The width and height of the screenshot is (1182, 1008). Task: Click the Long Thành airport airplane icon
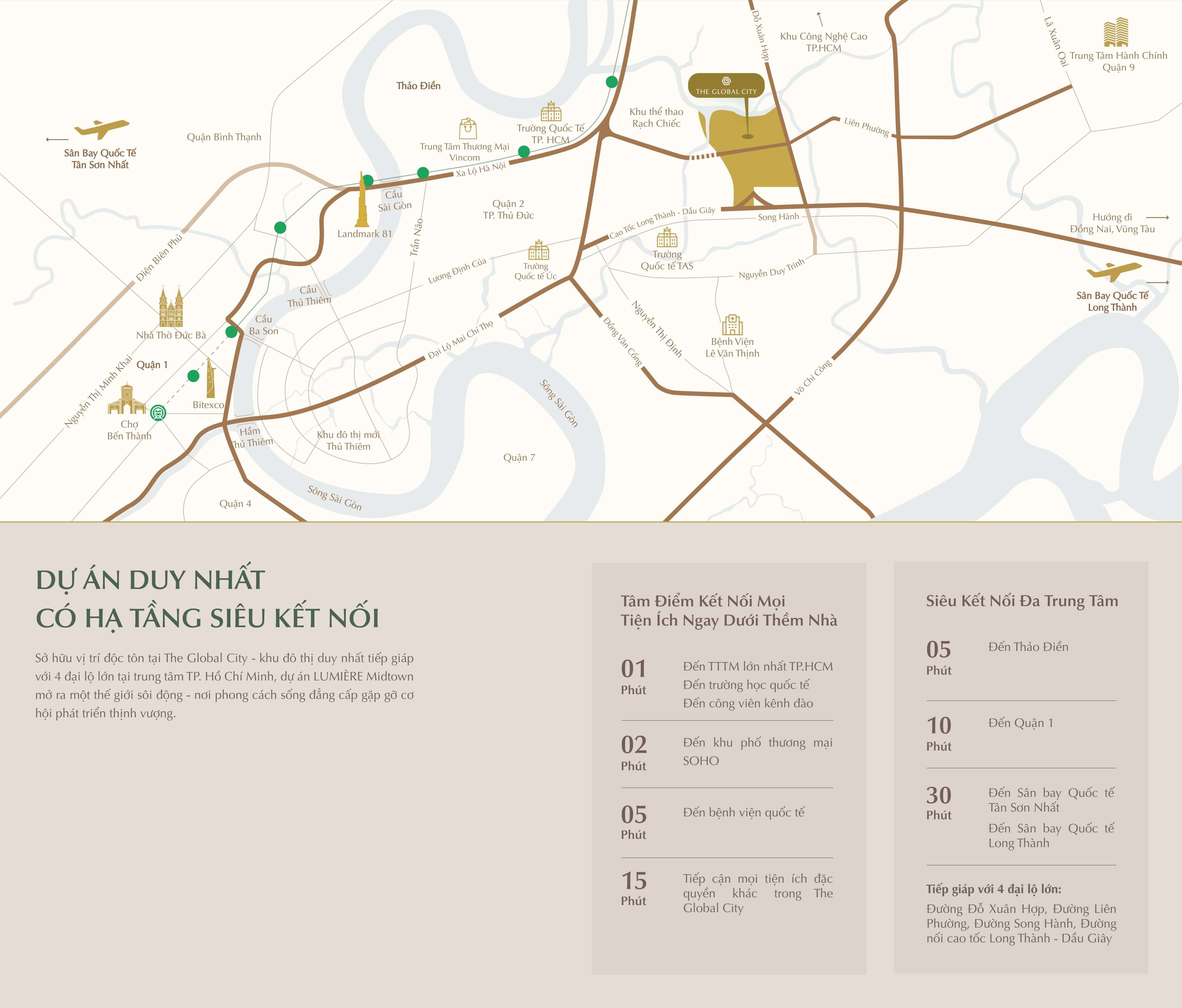[1113, 271]
